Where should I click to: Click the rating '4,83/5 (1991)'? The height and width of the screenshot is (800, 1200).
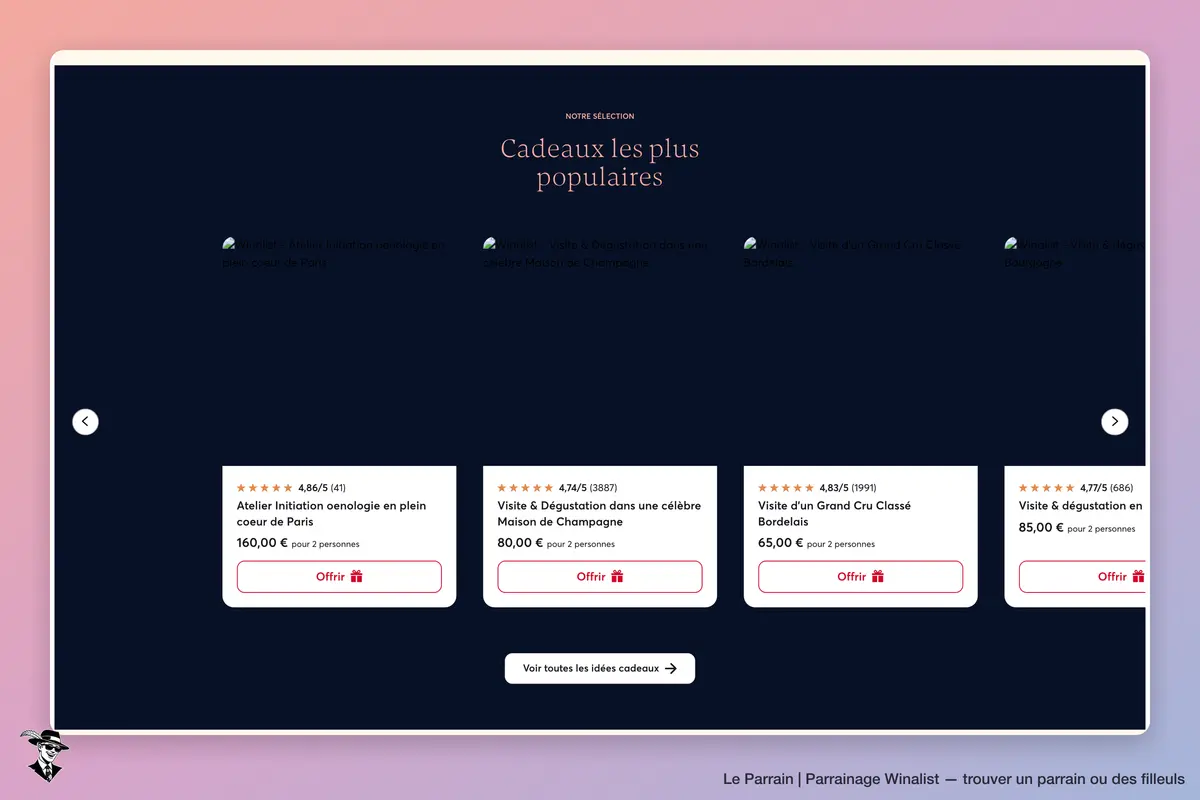848,488
